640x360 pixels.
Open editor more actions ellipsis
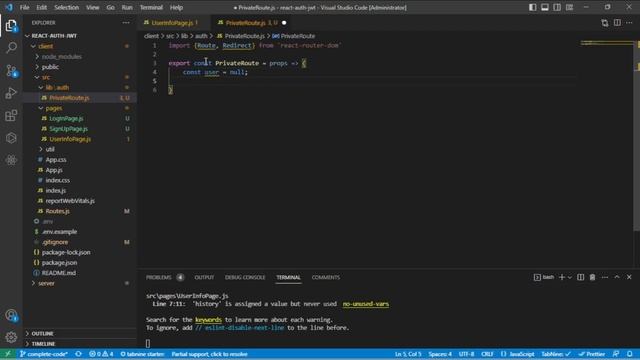coord(629,23)
